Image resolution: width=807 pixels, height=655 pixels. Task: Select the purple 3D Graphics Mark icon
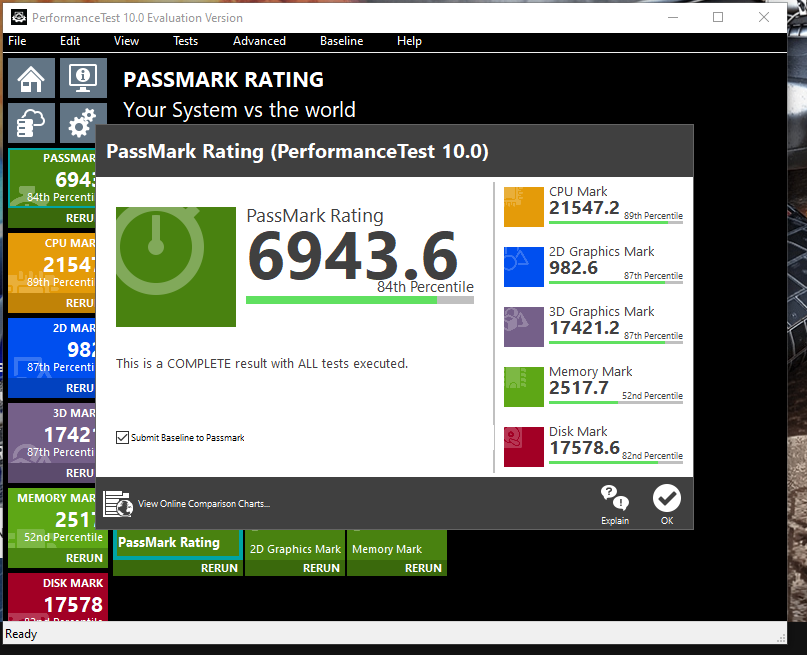523,327
